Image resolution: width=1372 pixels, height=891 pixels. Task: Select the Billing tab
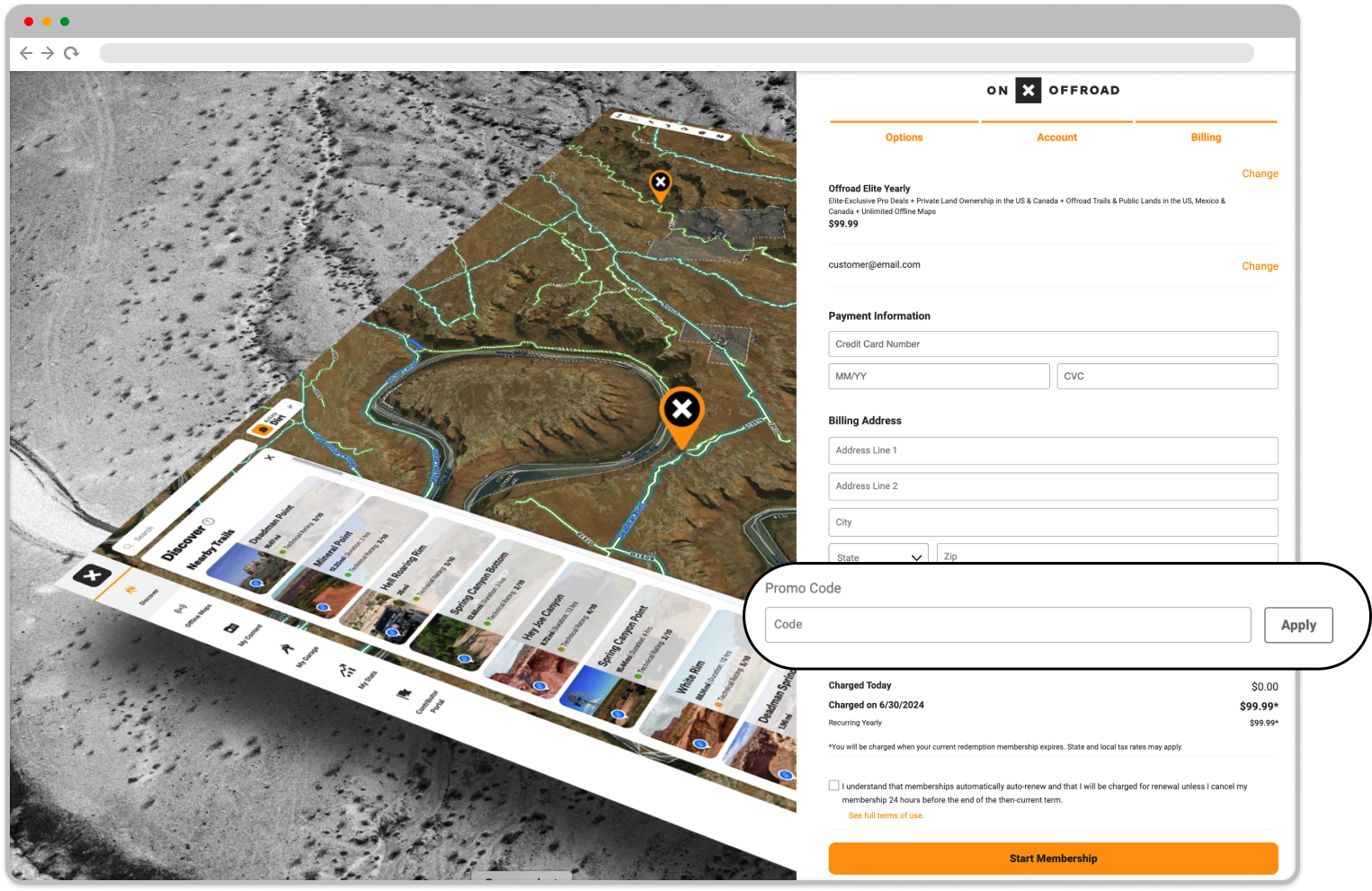1206,138
